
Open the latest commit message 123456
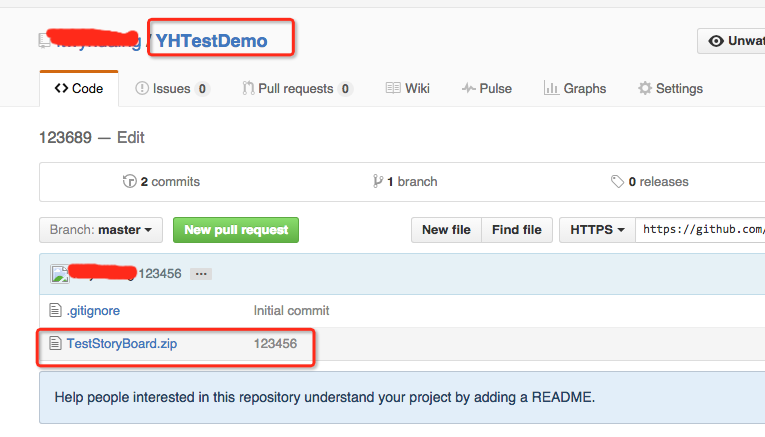[x=160, y=274]
